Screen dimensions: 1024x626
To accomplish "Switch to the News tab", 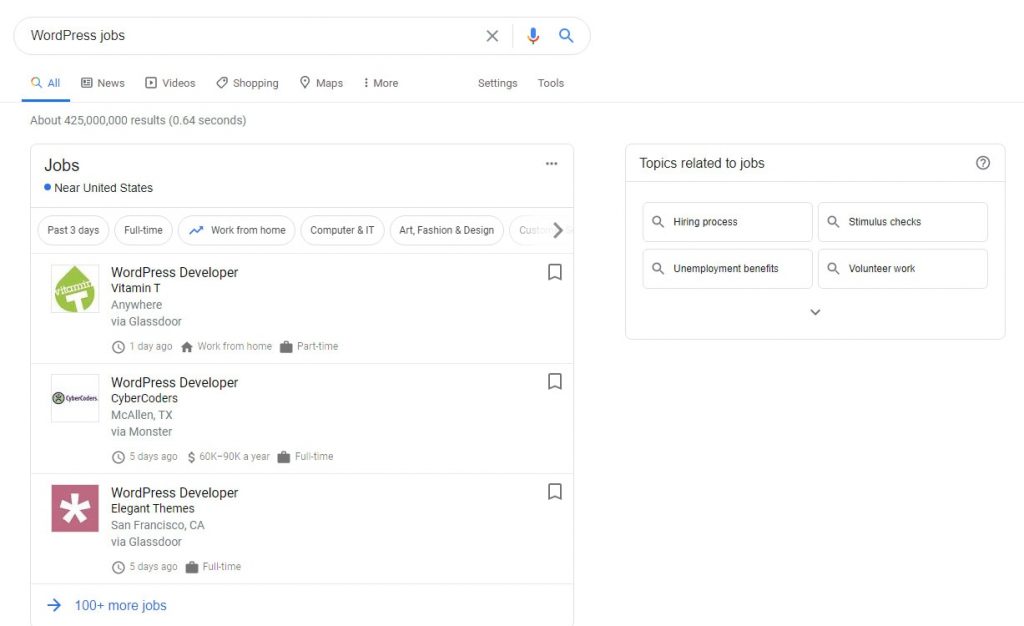I will click(102, 83).
